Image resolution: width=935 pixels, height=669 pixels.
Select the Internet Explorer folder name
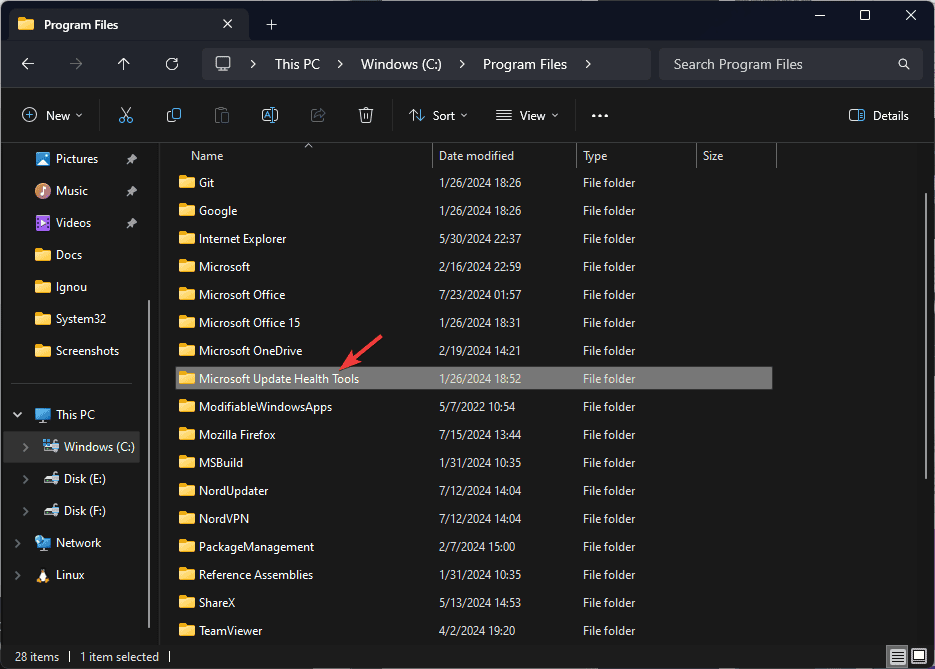pos(242,239)
